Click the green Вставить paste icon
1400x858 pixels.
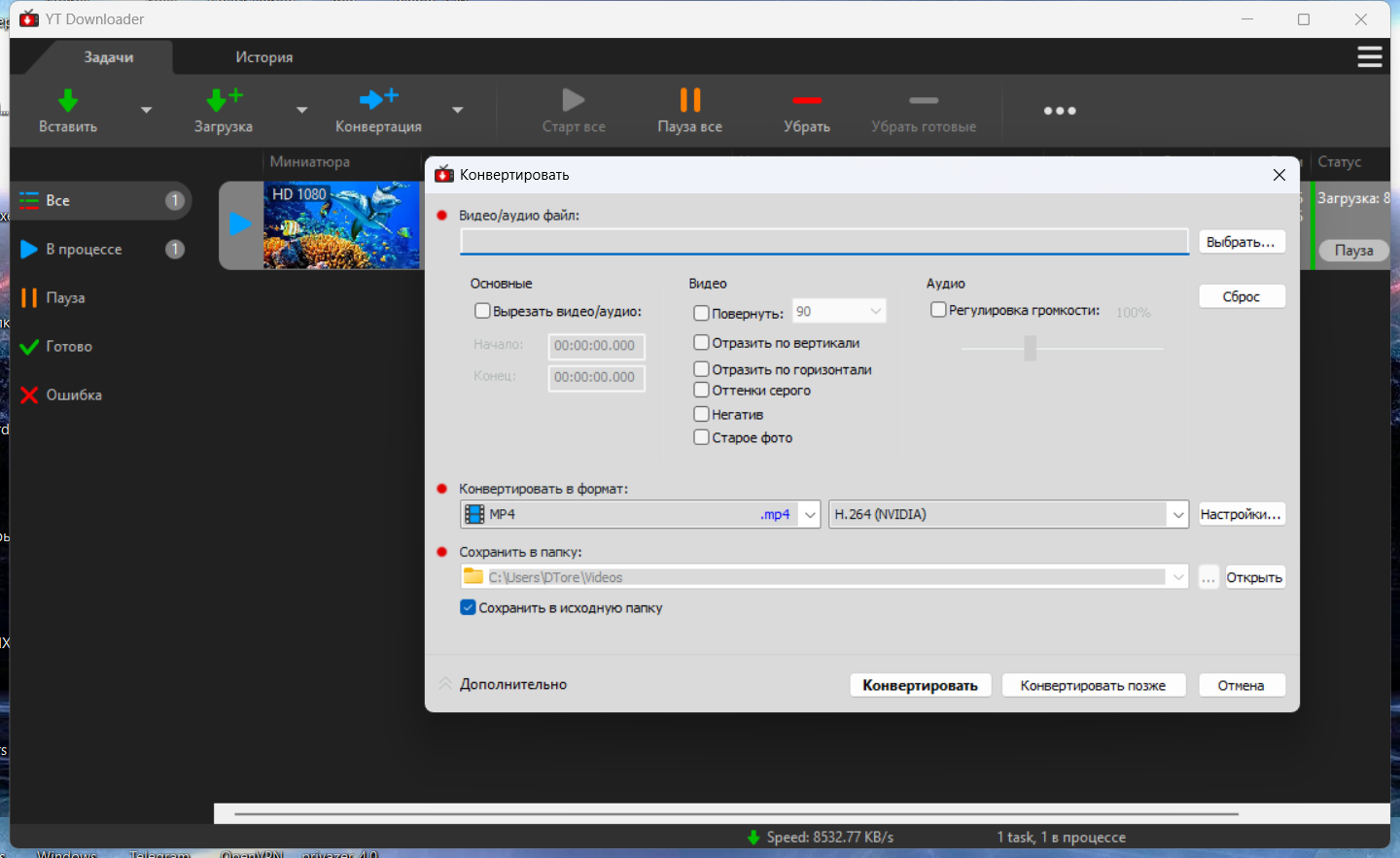(x=67, y=101)
